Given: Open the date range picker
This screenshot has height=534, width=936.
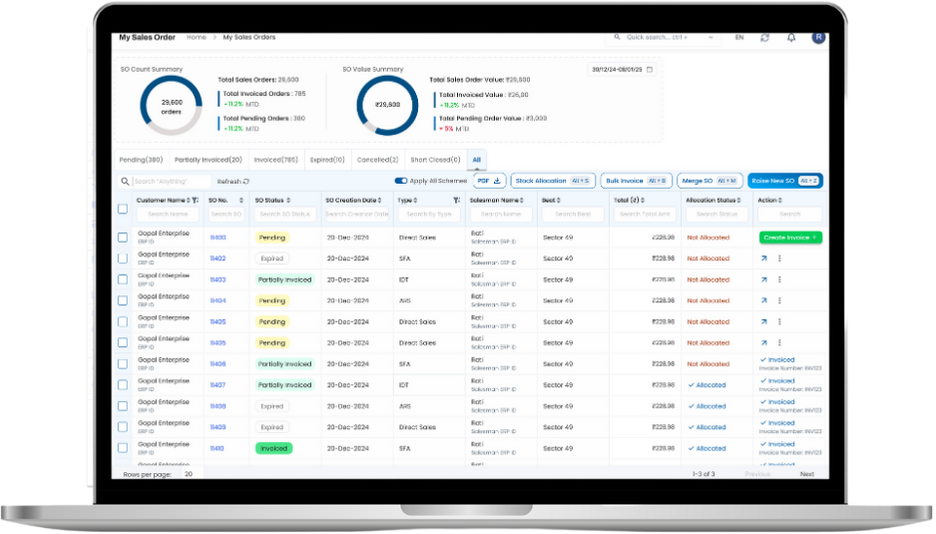Looking at the screenshot, I should click(622, 70).
